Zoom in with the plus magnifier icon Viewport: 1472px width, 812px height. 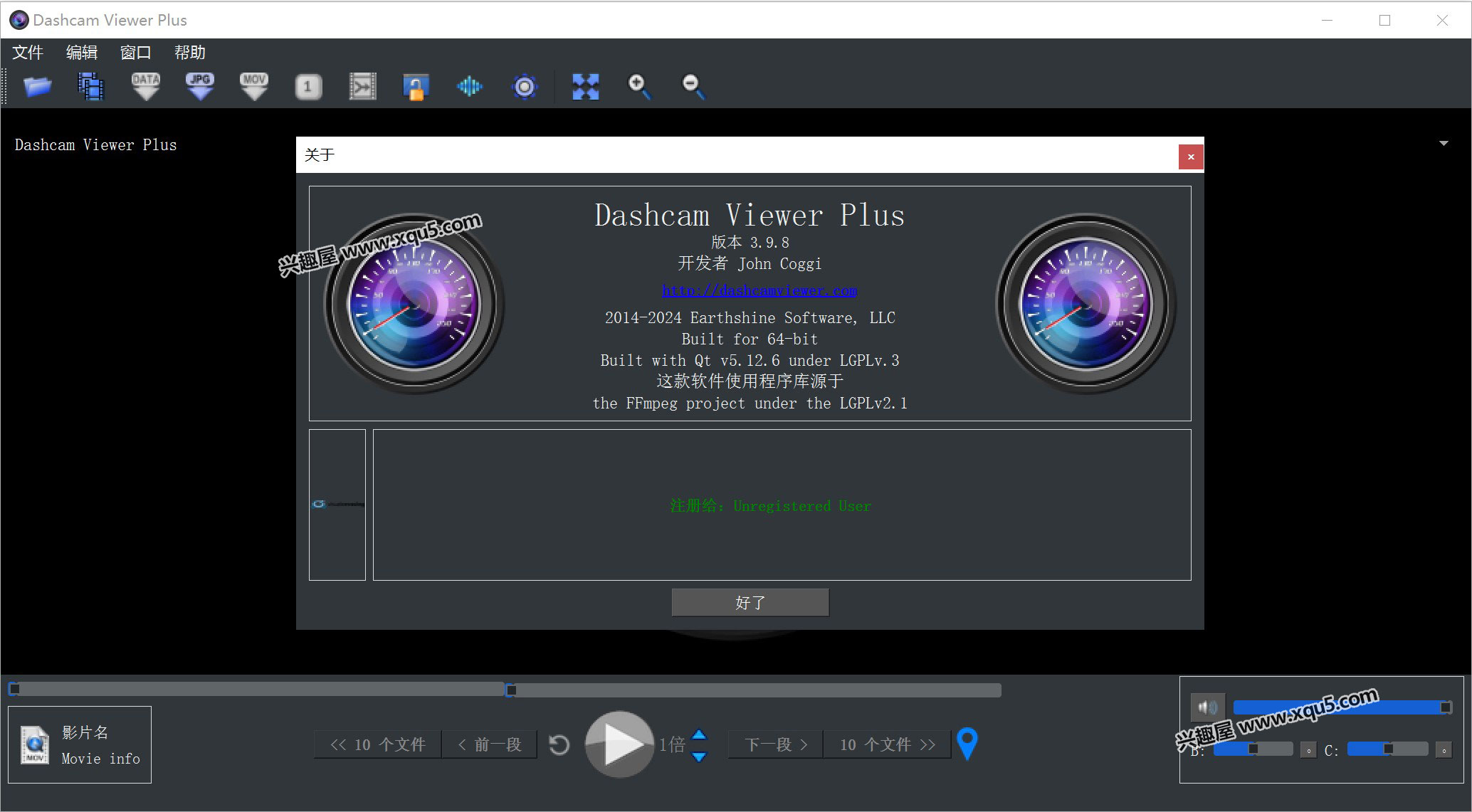[x=639, y=87]
